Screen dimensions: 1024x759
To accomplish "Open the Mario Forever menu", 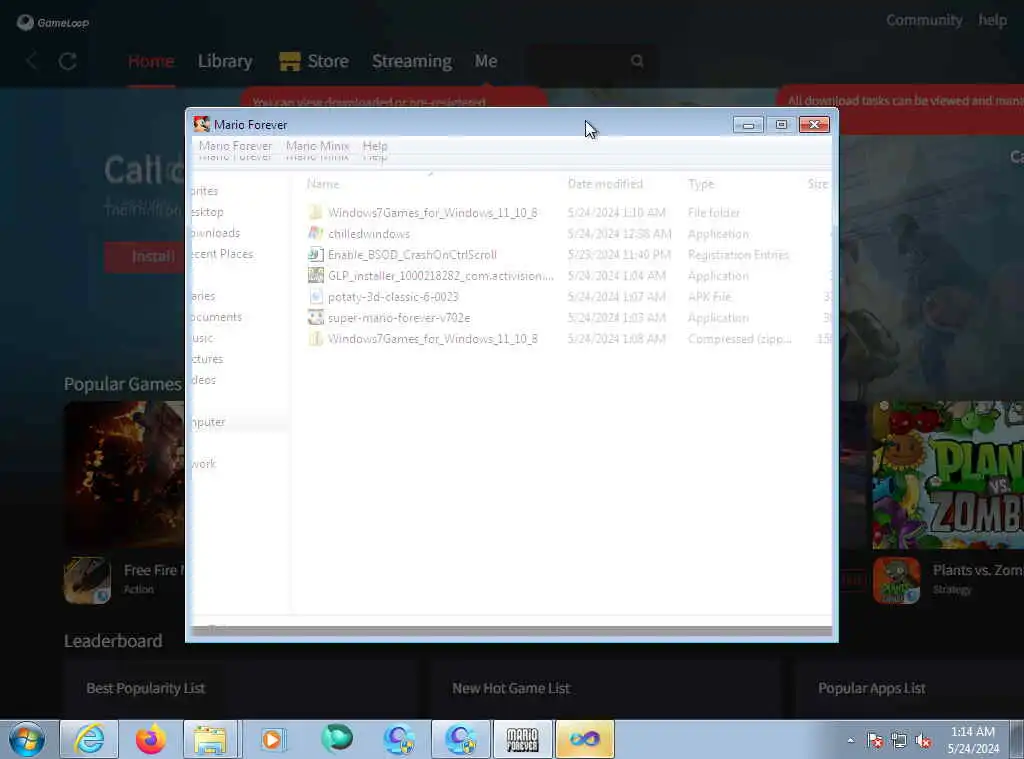I will [x=235, y=146].
